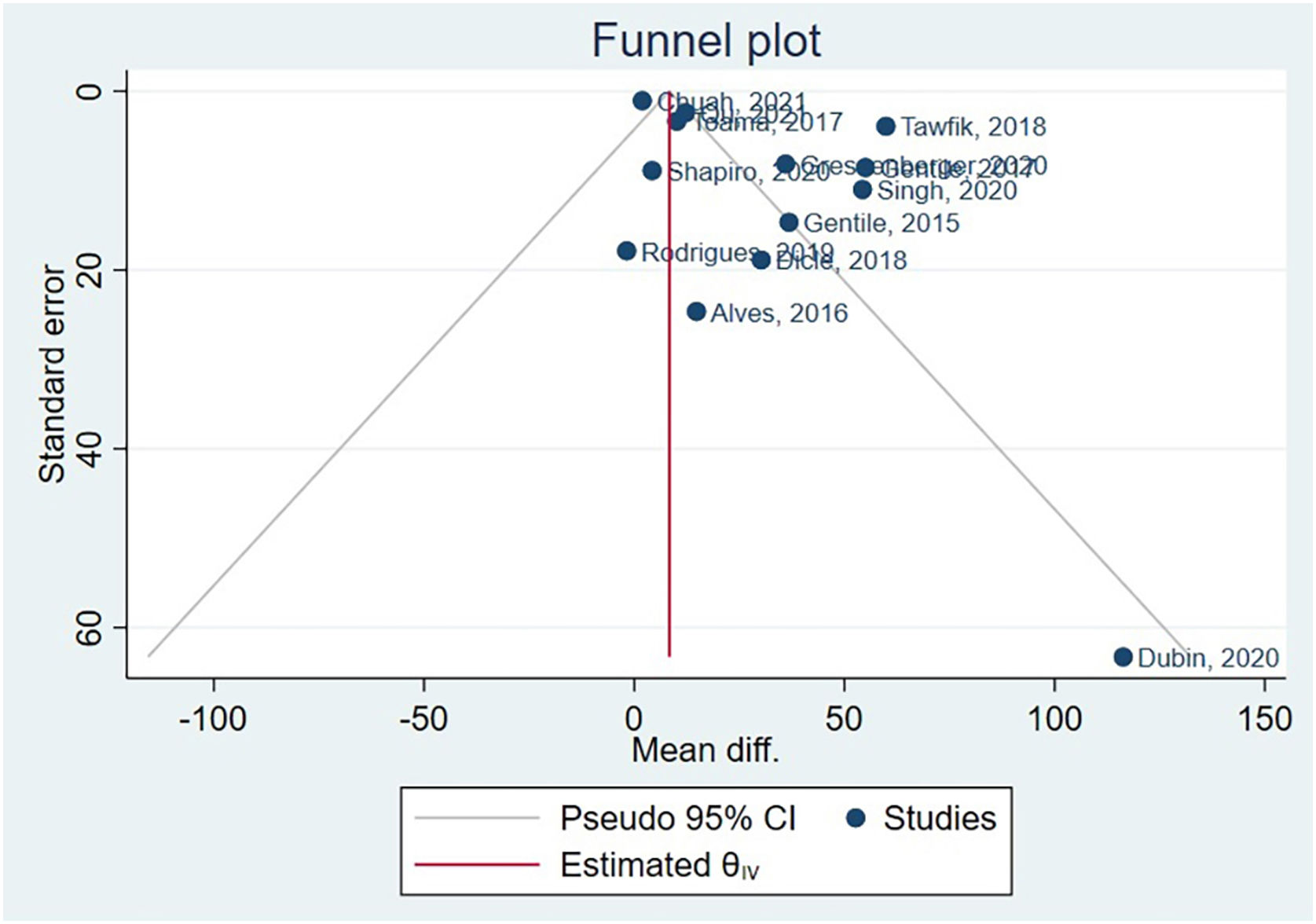Click the Dubin, 2020 data point marker

pyautogui.click(x=1123, y=657)
